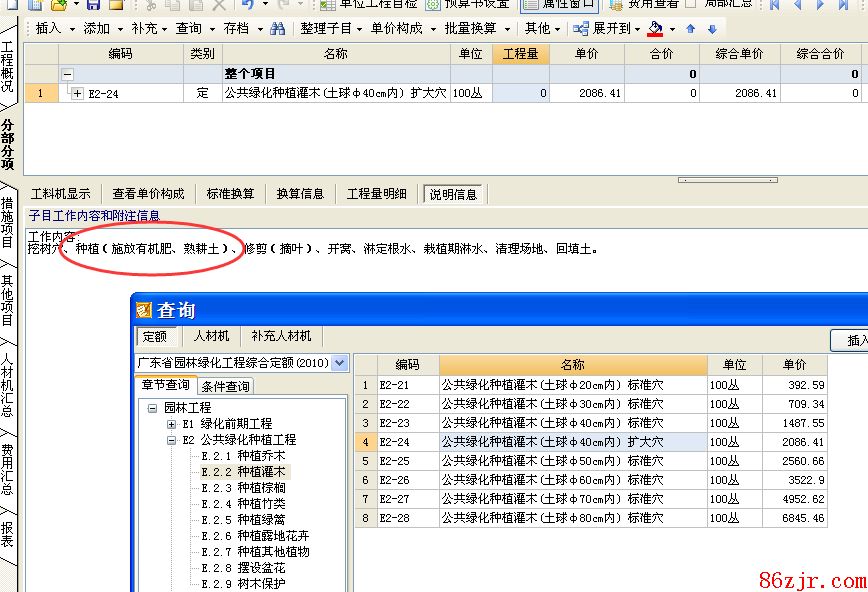The width and height of the screenshot is (868, 592).
Task: Click the 查询 dialog title icon
Action: [145, 311]
